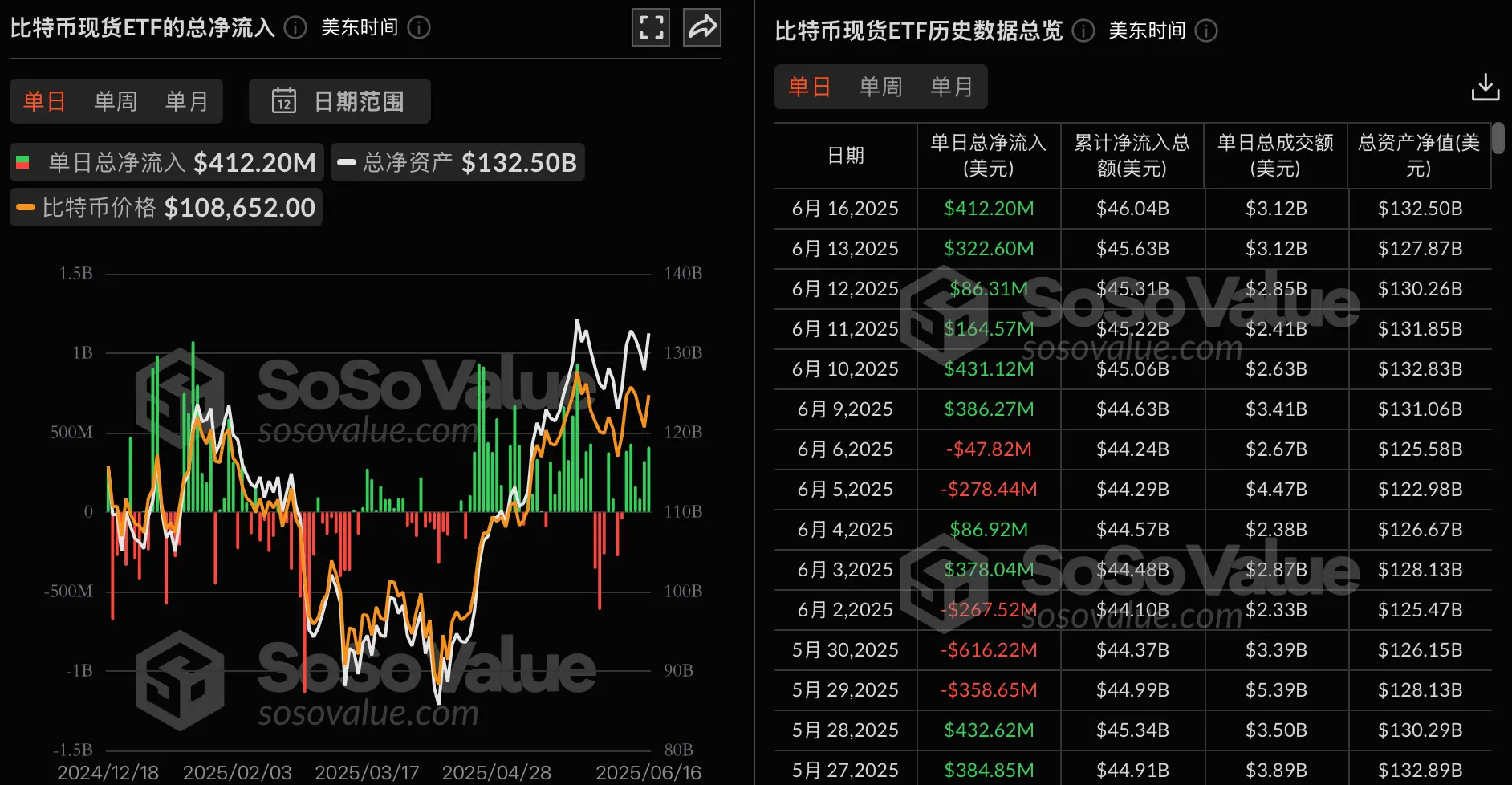Toggle 单日总净流入 series legend

click(167, 162)
